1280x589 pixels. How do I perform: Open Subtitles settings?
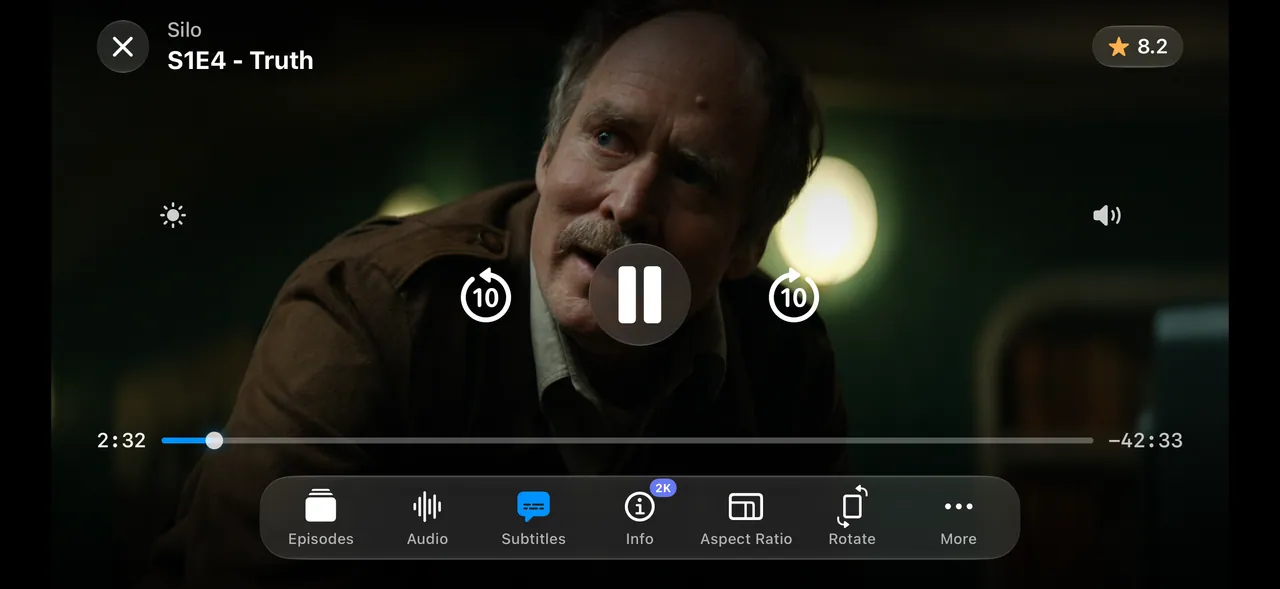pos(533,518)
